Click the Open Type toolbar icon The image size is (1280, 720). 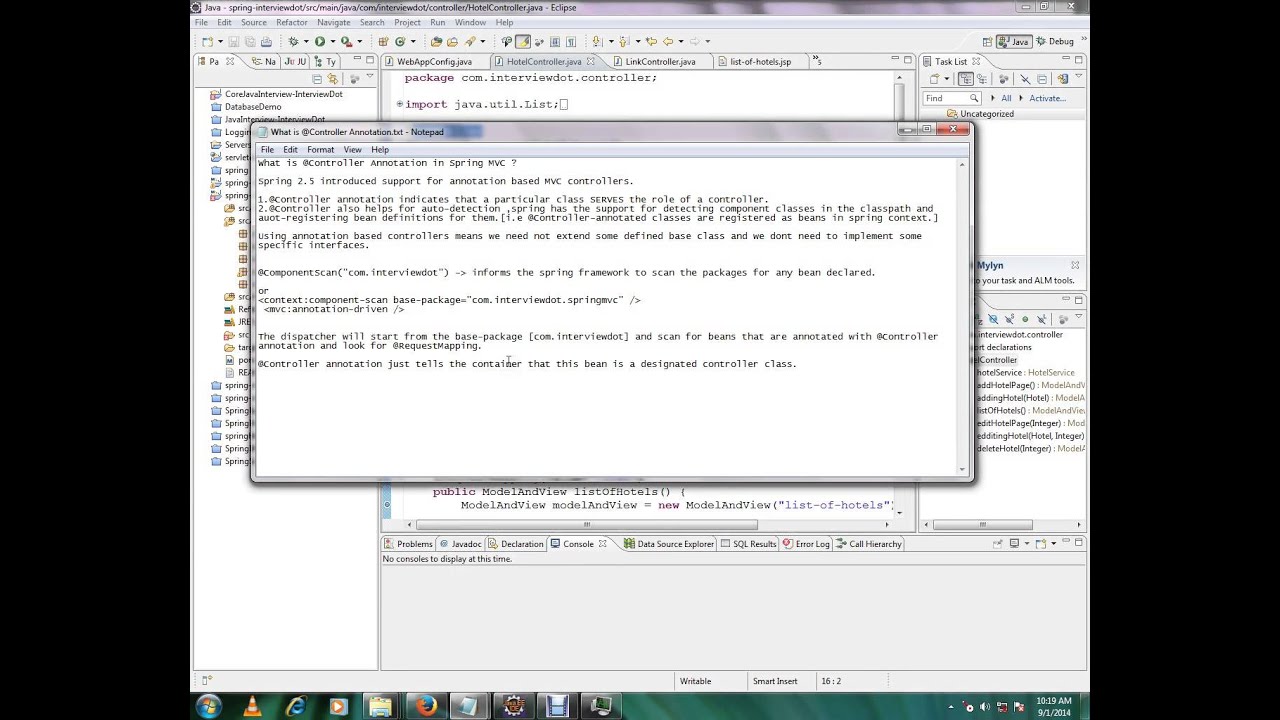coord(436,41)
